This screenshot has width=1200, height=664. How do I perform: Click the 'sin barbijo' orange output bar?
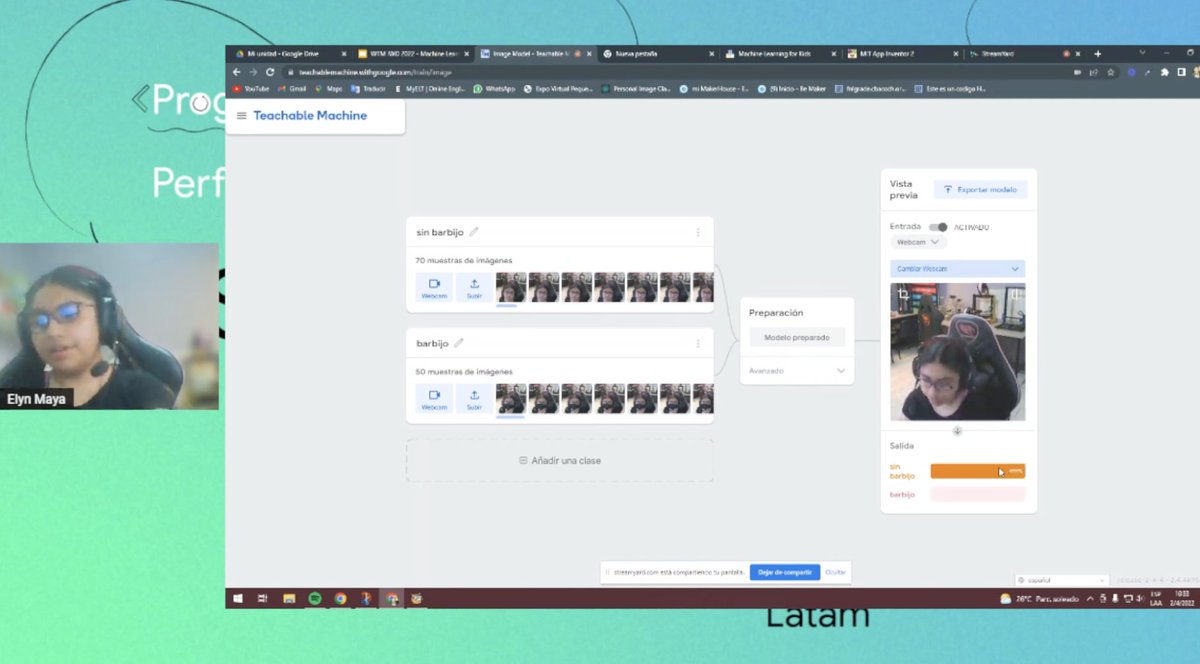tap(977, 471)
